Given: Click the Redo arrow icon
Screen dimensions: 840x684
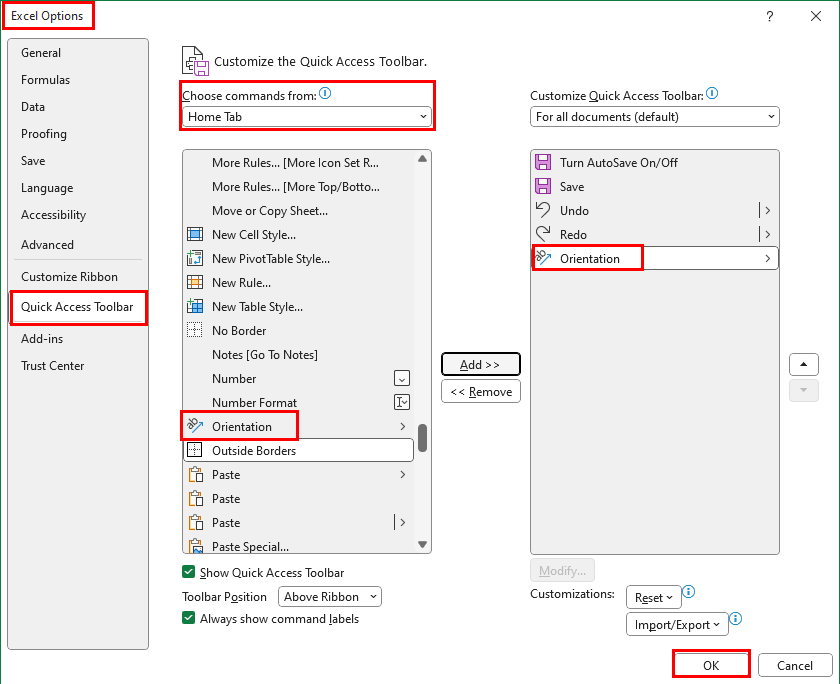Looking at the screenshot, I should 543,234.
